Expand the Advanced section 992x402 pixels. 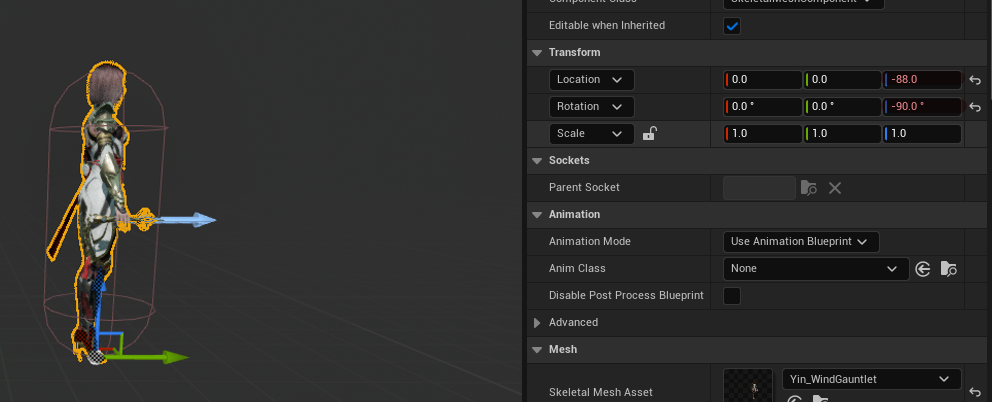[537, 323]
